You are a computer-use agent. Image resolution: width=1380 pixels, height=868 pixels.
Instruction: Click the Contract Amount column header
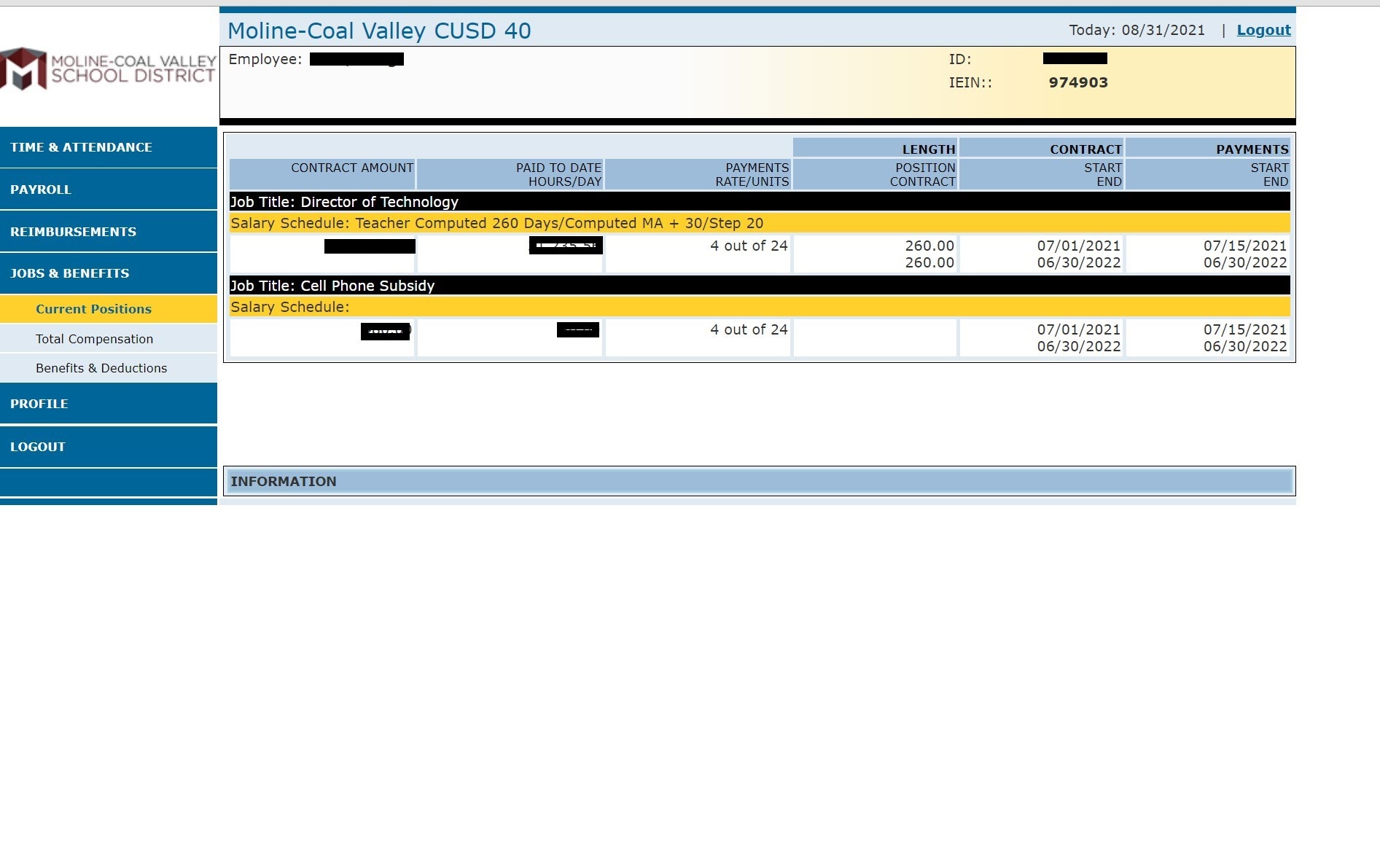click(352, 168)
